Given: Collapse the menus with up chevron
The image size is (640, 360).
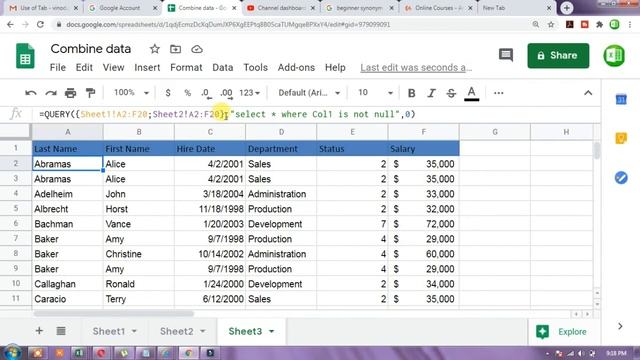Looking at the screenshot, I should (x=588, y=93).
